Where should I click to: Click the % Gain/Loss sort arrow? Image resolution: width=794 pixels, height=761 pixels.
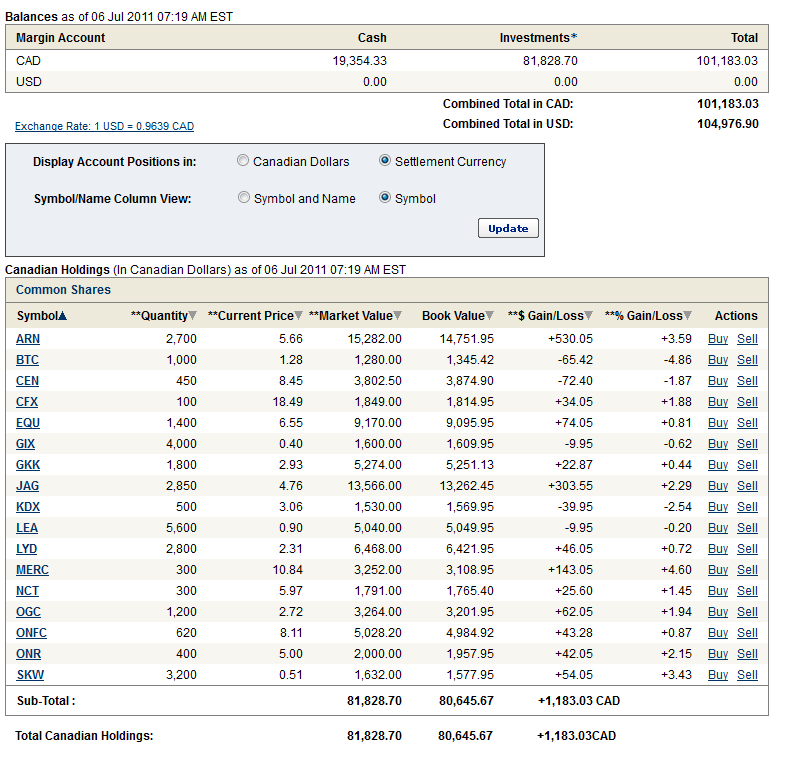(x=687, y=316)
